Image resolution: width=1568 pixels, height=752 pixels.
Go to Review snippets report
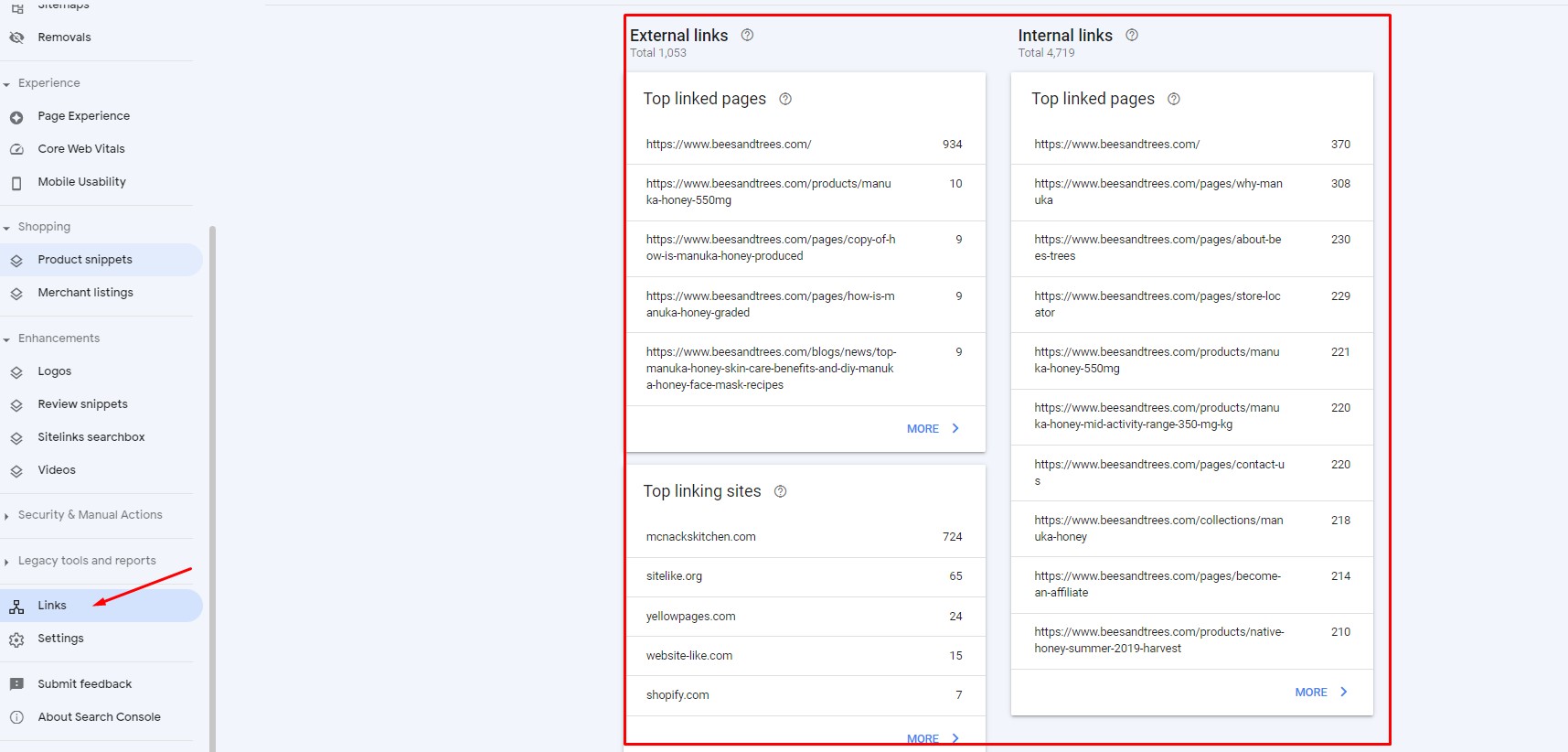pyautogui.click(x=82, y=404)
